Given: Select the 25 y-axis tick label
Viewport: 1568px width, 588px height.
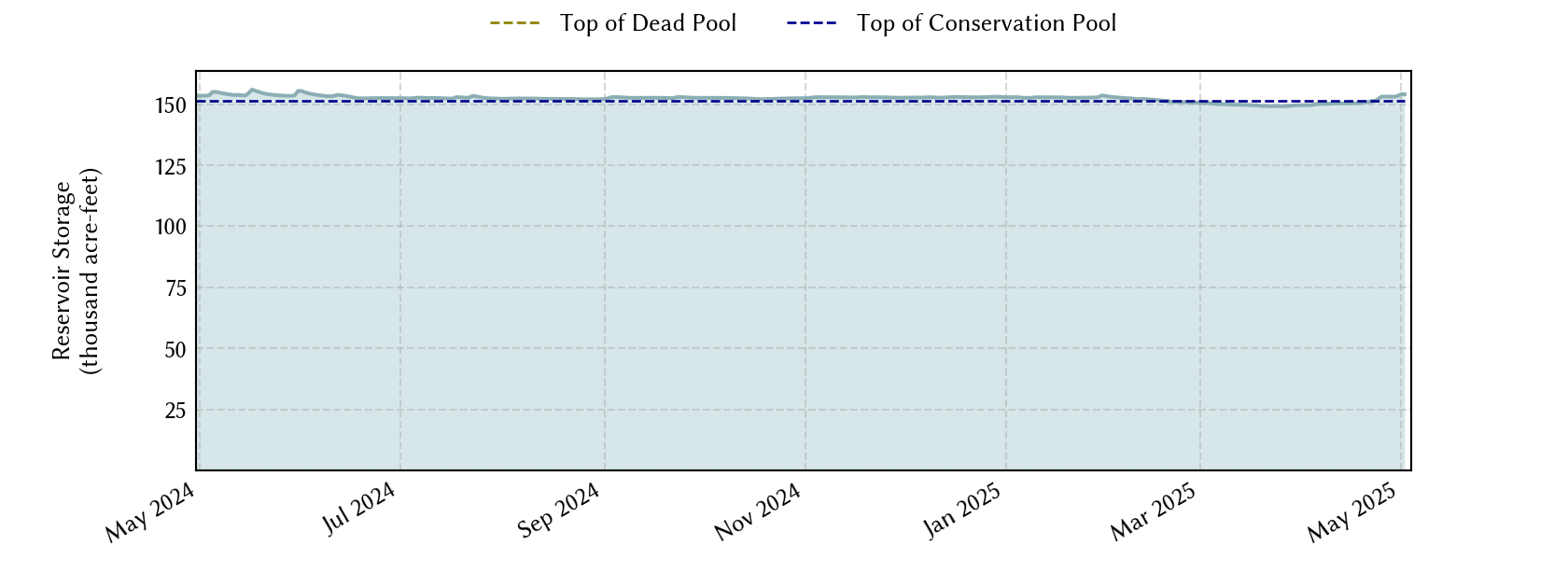Looking at the screenshot, I should point(175,412).
